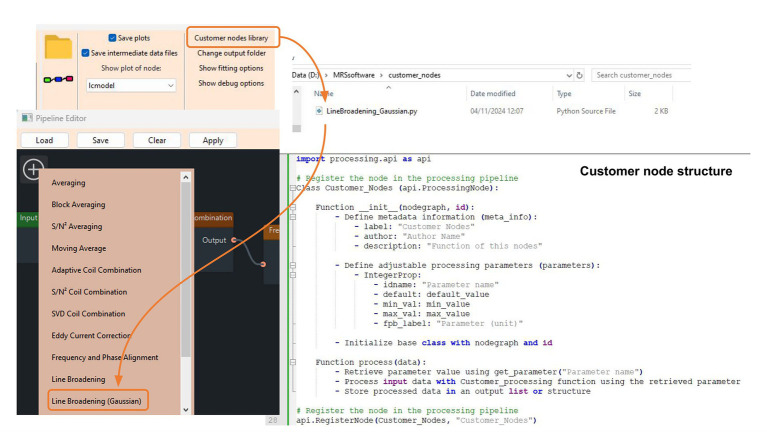
Task: Click the LineBroadening_Gaussian.py file icon
Action: (319, 111)
